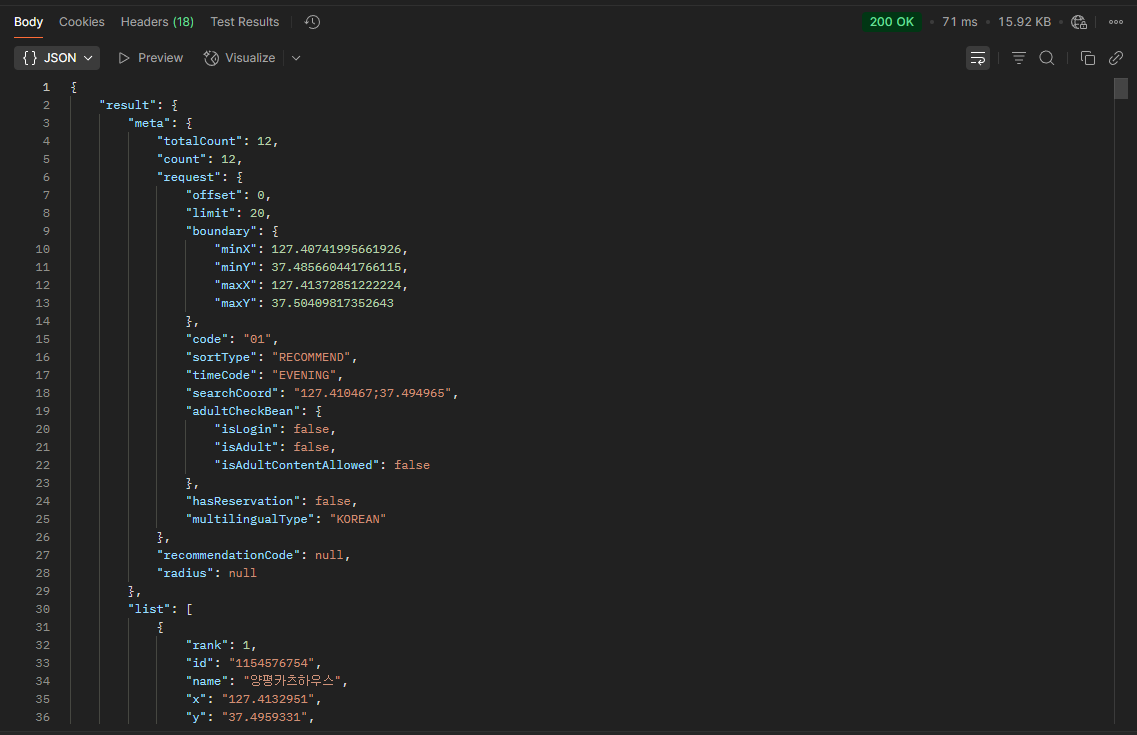
Task: Open the Headers (18) tab
Action: (x=157, y=22)
